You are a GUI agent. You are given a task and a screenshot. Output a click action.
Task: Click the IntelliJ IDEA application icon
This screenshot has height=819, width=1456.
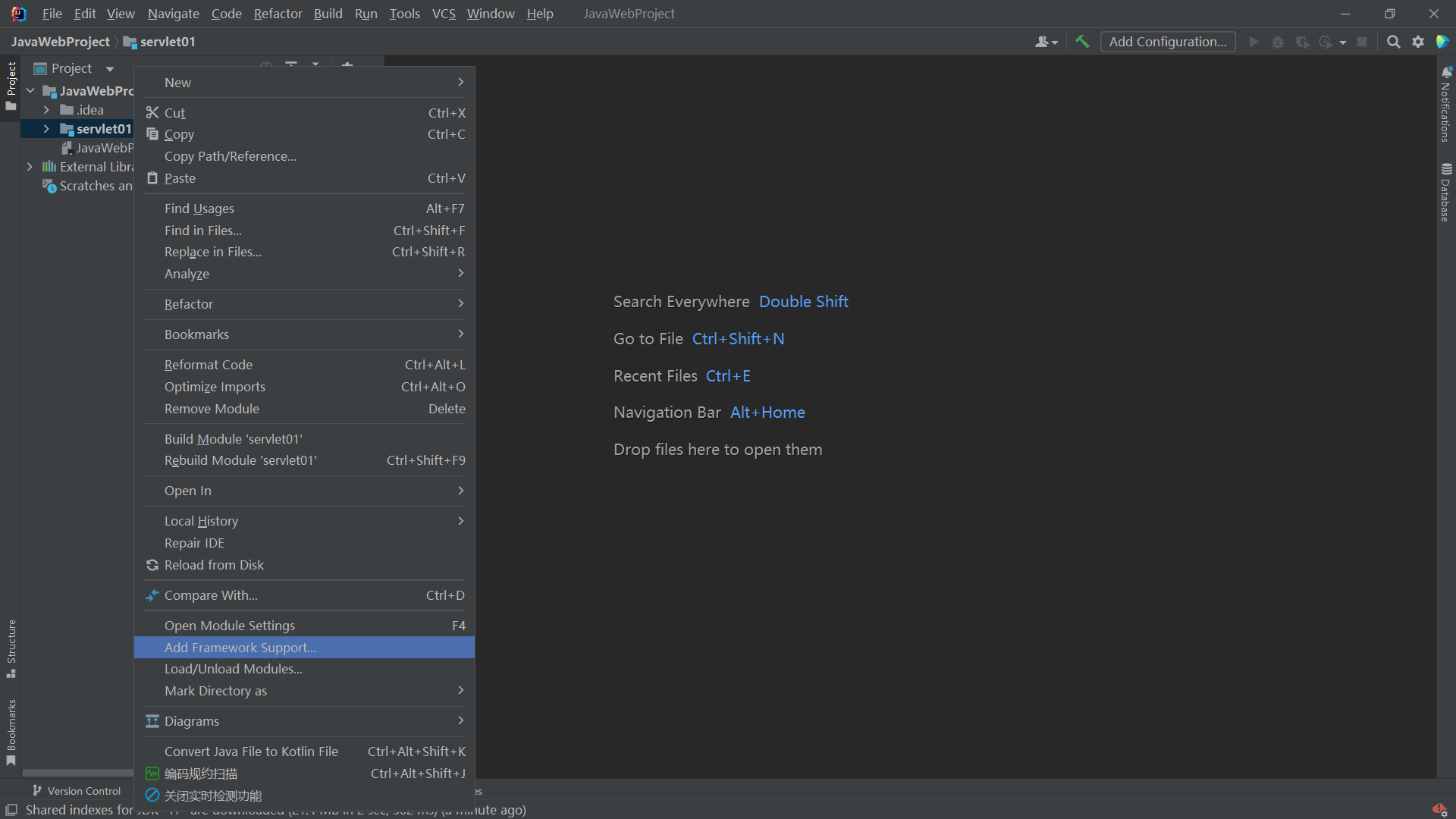pos(17,13)
